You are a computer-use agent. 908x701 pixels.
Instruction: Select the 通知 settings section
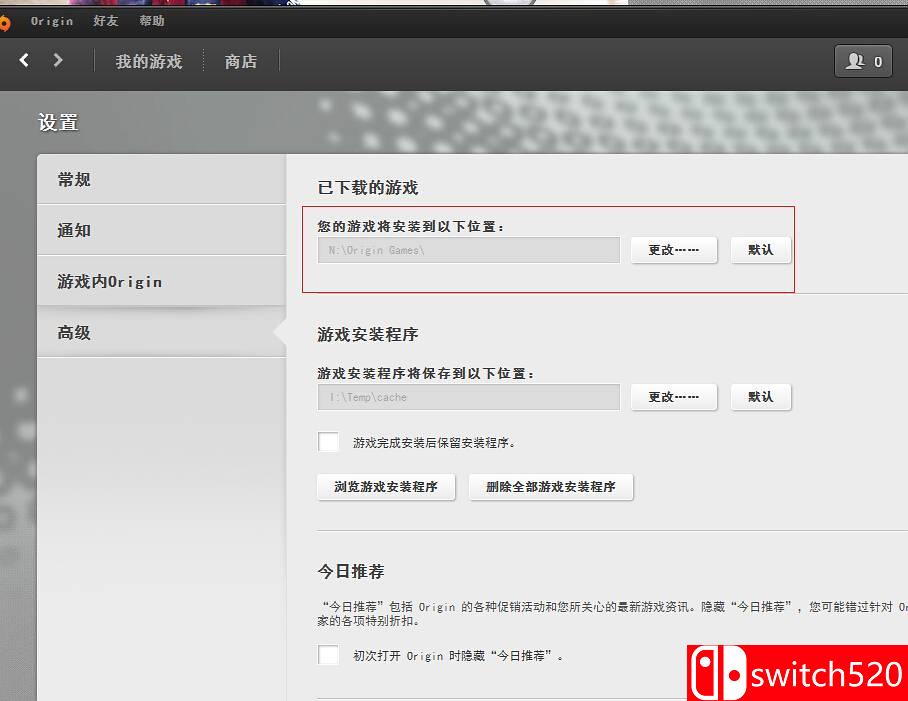72,230
